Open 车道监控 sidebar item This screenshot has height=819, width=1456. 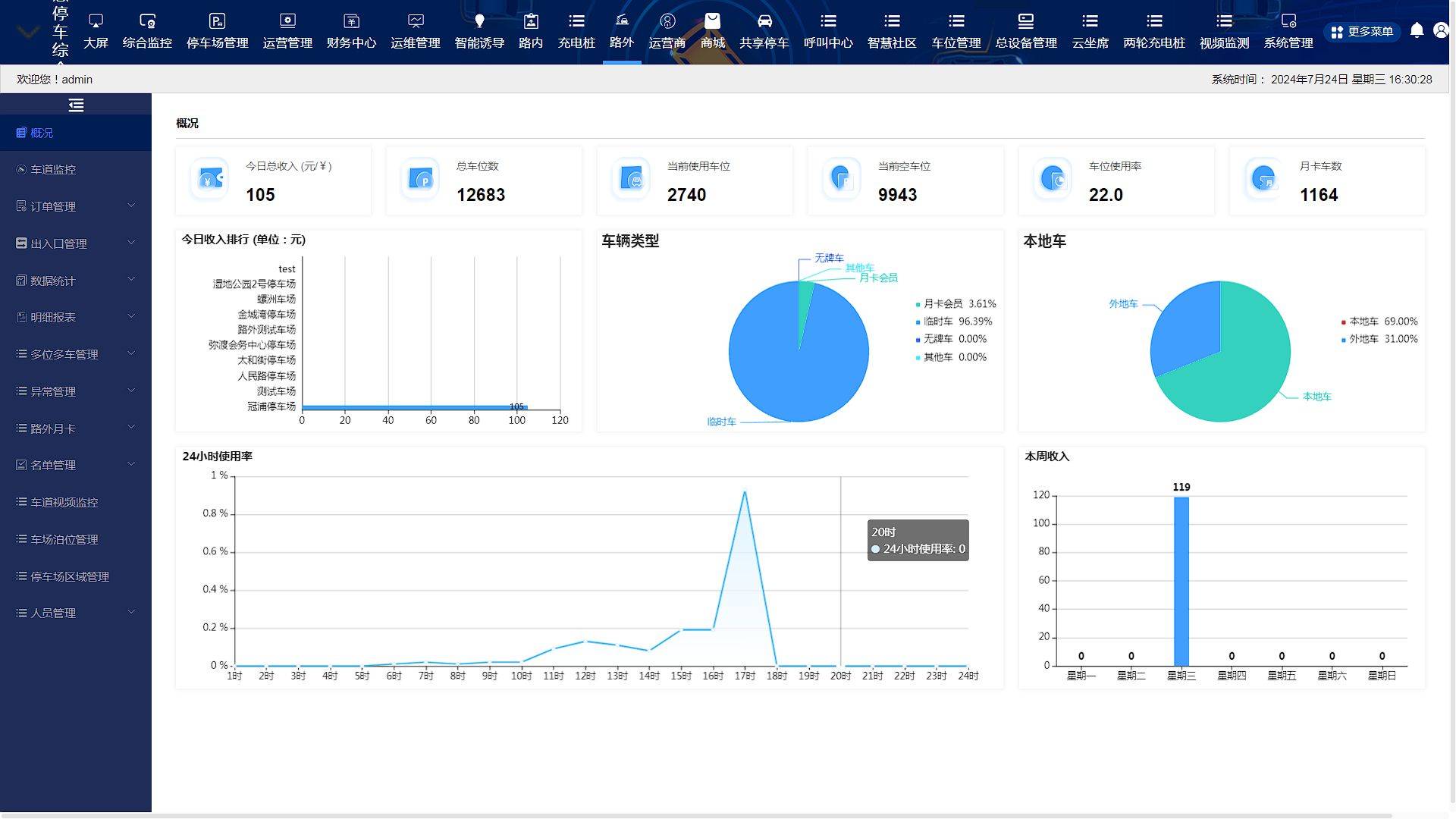click(76, 169)
